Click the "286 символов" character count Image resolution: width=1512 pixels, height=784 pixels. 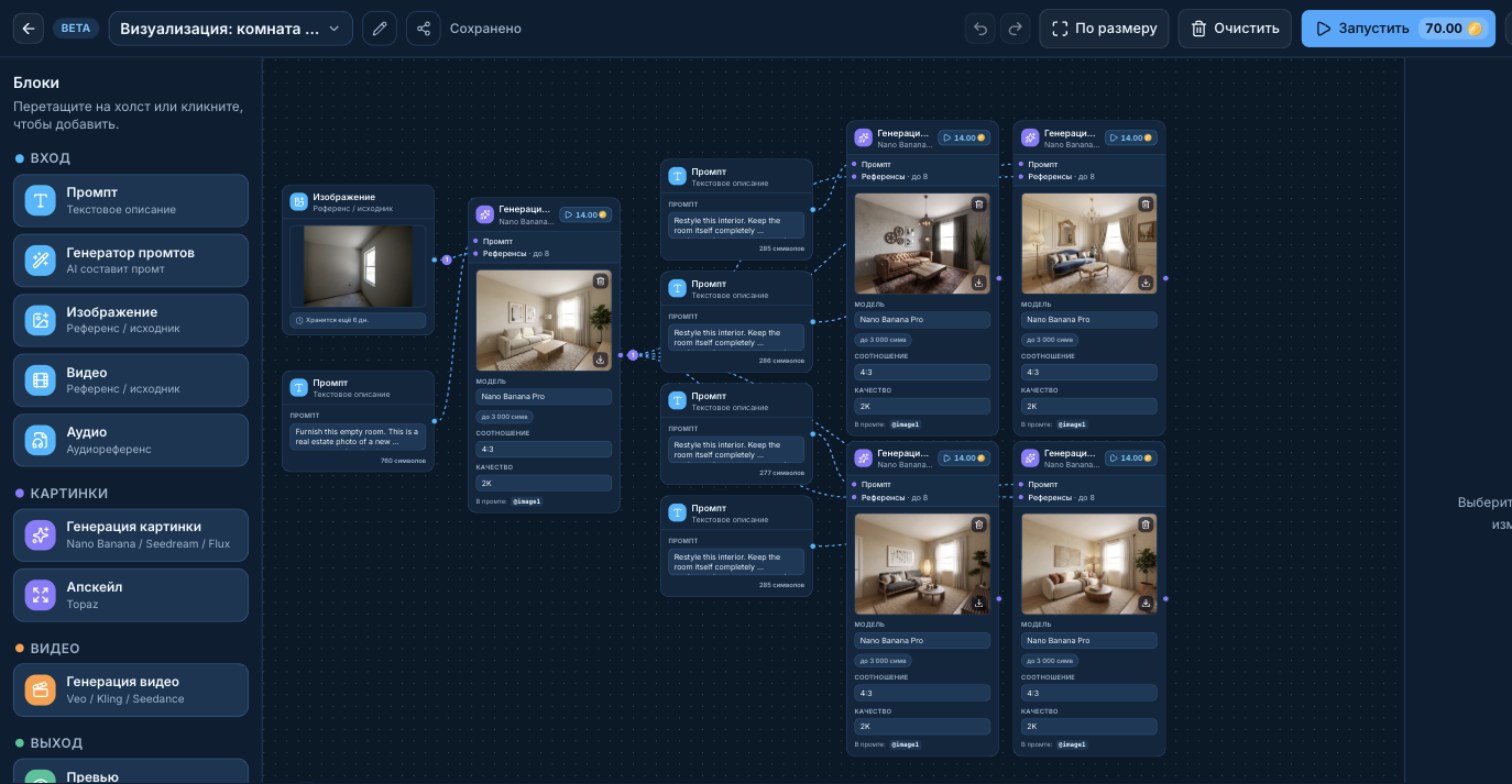pyautogui.click(x=782, y=360)
